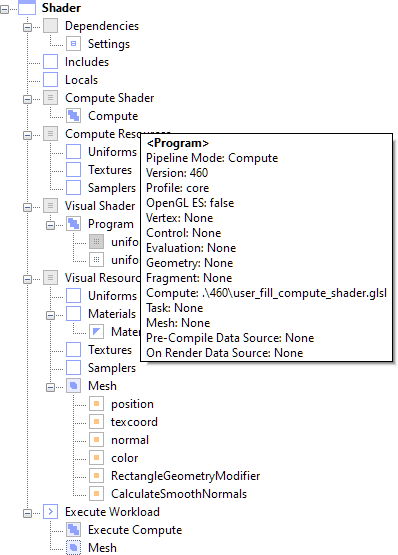Select the Execute Compute label
Image resolution: width=398 pixels, height=555 pixels.
(x=135, y=530)
